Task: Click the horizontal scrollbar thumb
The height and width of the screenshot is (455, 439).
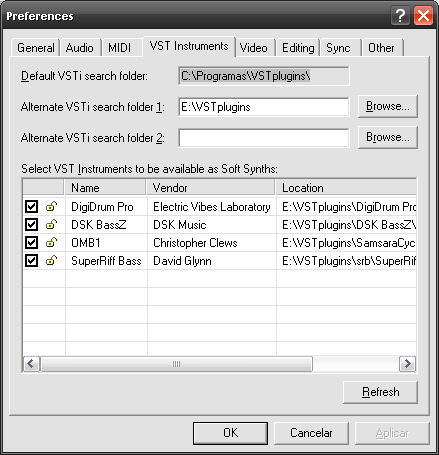Action: (176, 364)
